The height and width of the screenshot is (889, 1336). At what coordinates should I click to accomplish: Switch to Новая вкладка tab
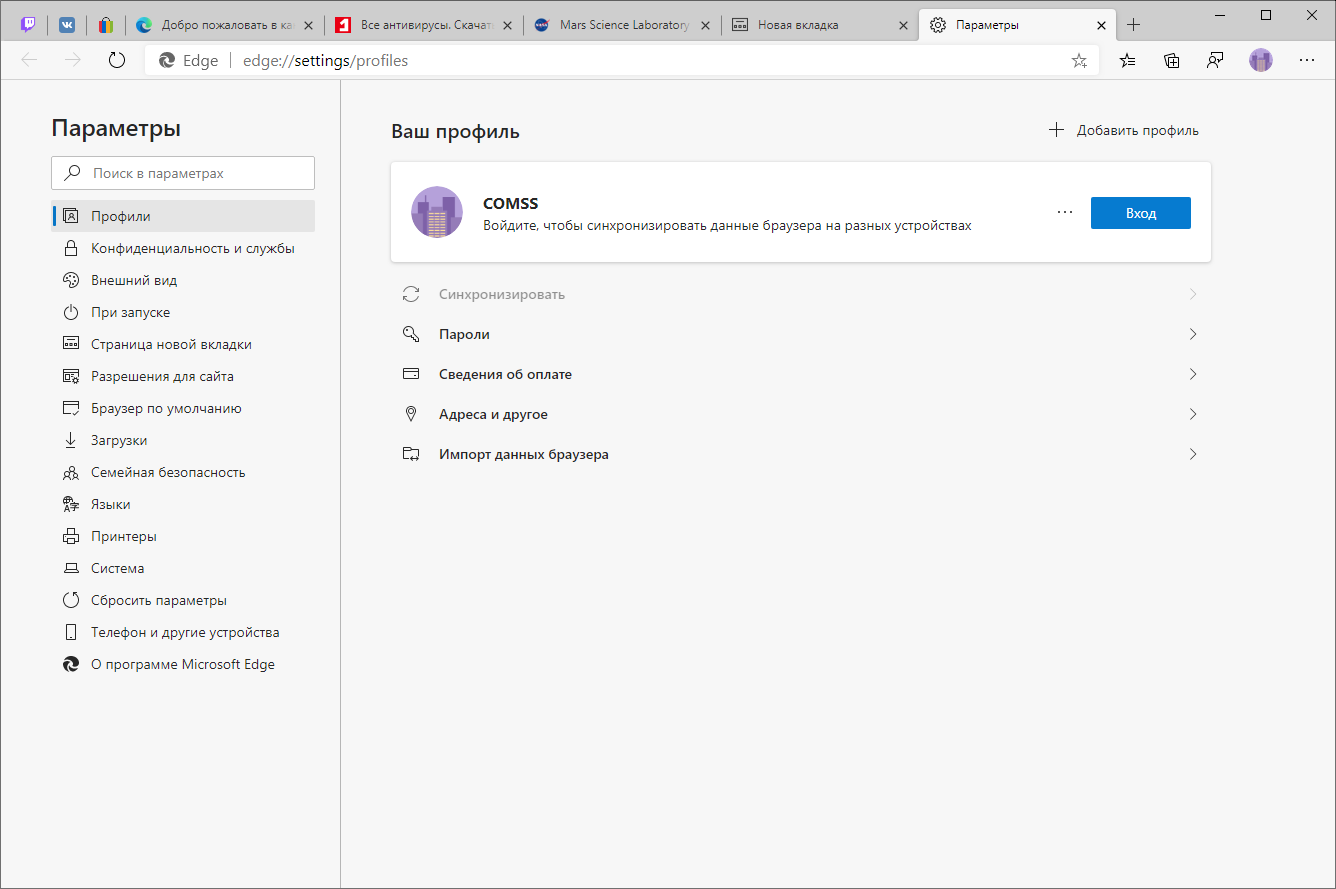pyautogui.click(x=818, y=25)
